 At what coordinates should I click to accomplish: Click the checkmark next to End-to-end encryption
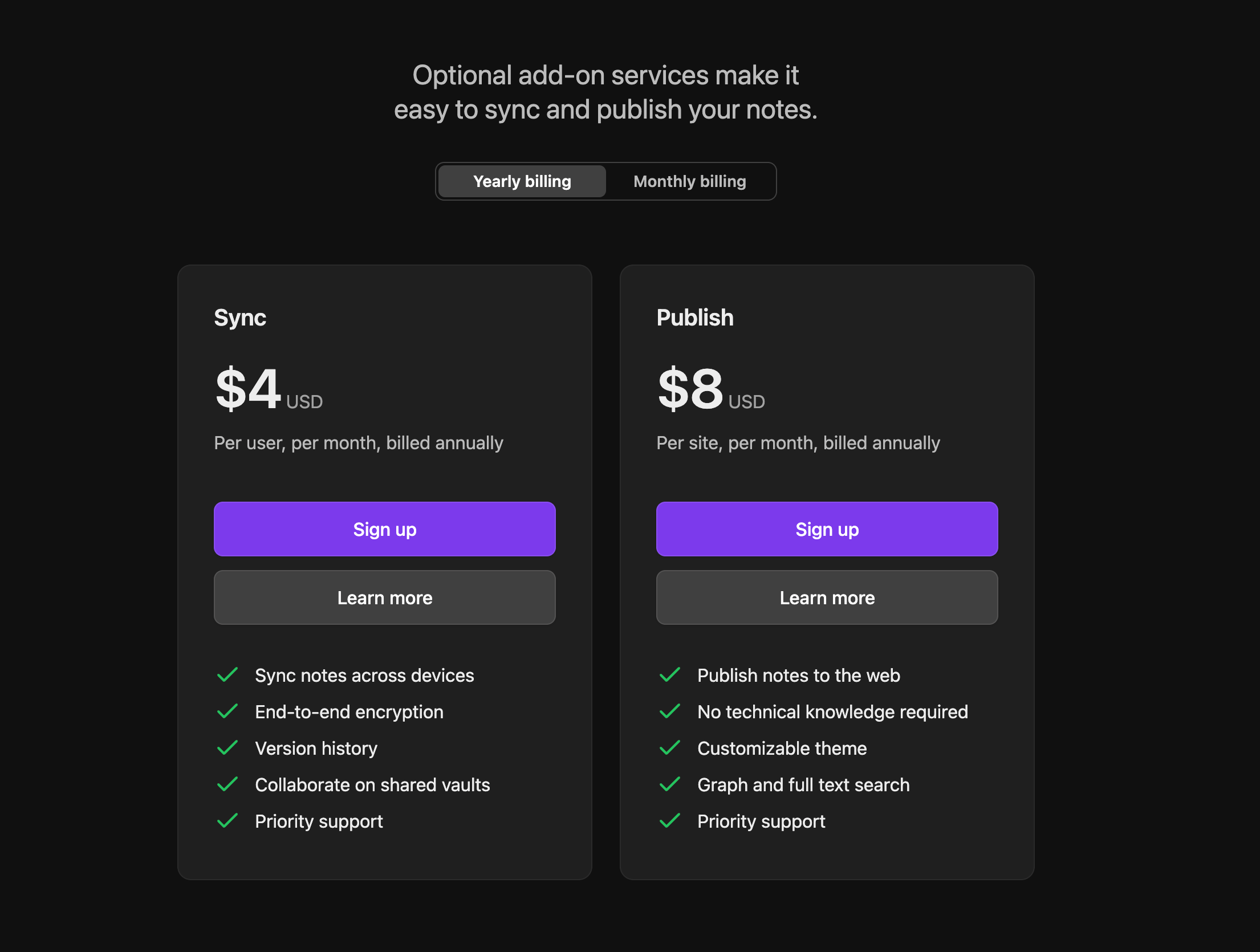click(x=227, y=711)
